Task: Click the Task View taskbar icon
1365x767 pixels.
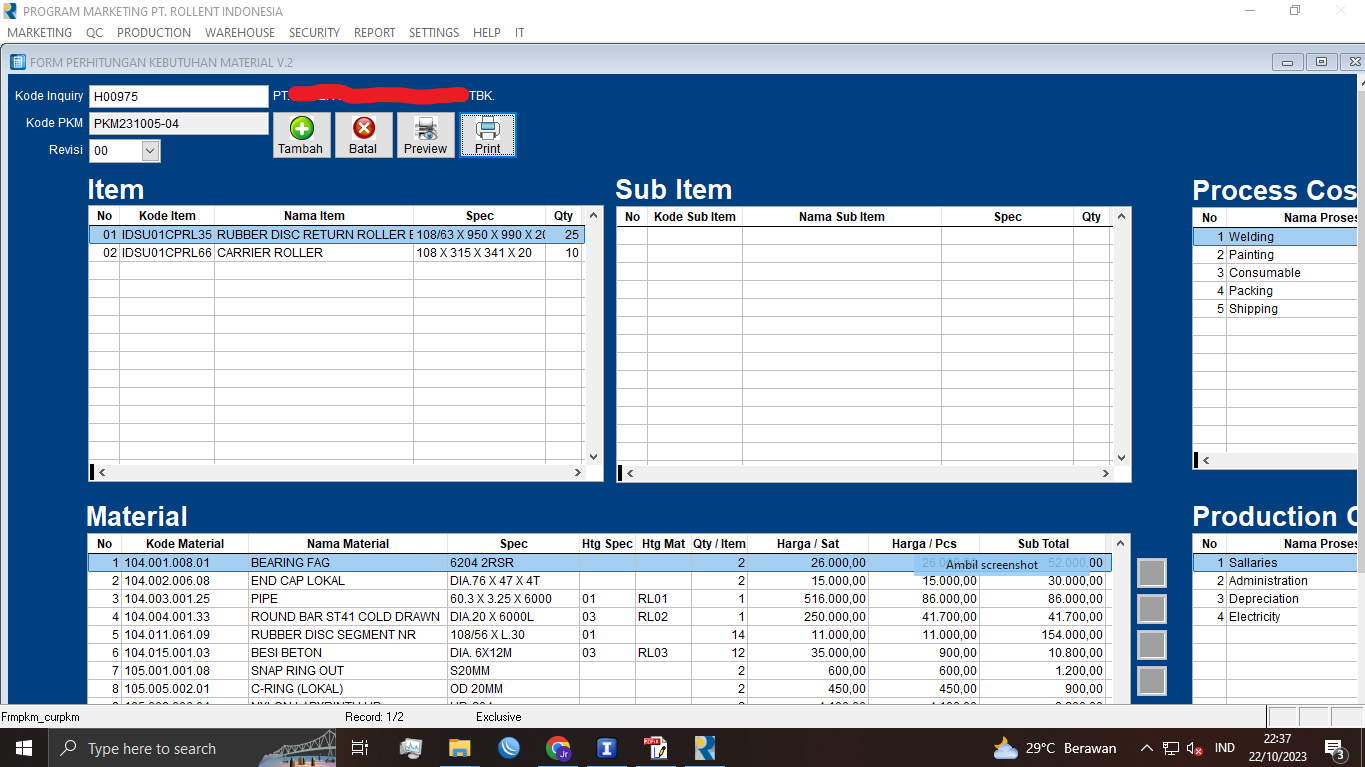Action: (x=360, y=748)
